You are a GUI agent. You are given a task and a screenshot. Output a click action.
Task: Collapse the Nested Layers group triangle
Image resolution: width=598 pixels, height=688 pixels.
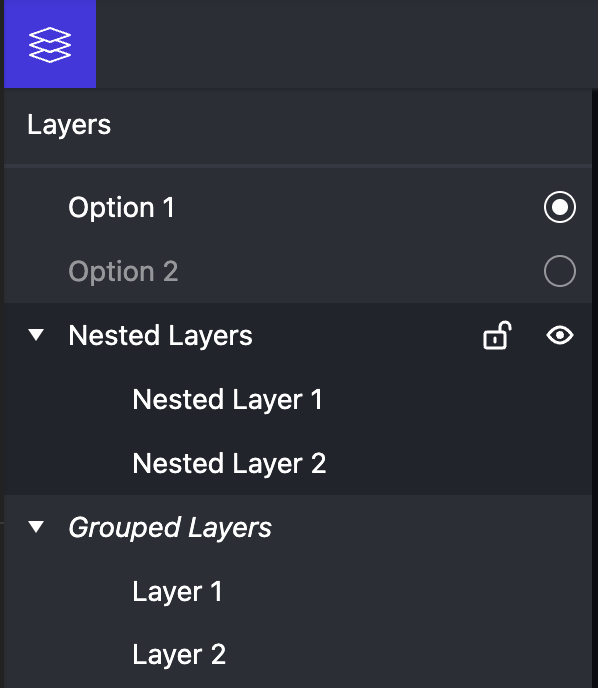tap(36, 335)
